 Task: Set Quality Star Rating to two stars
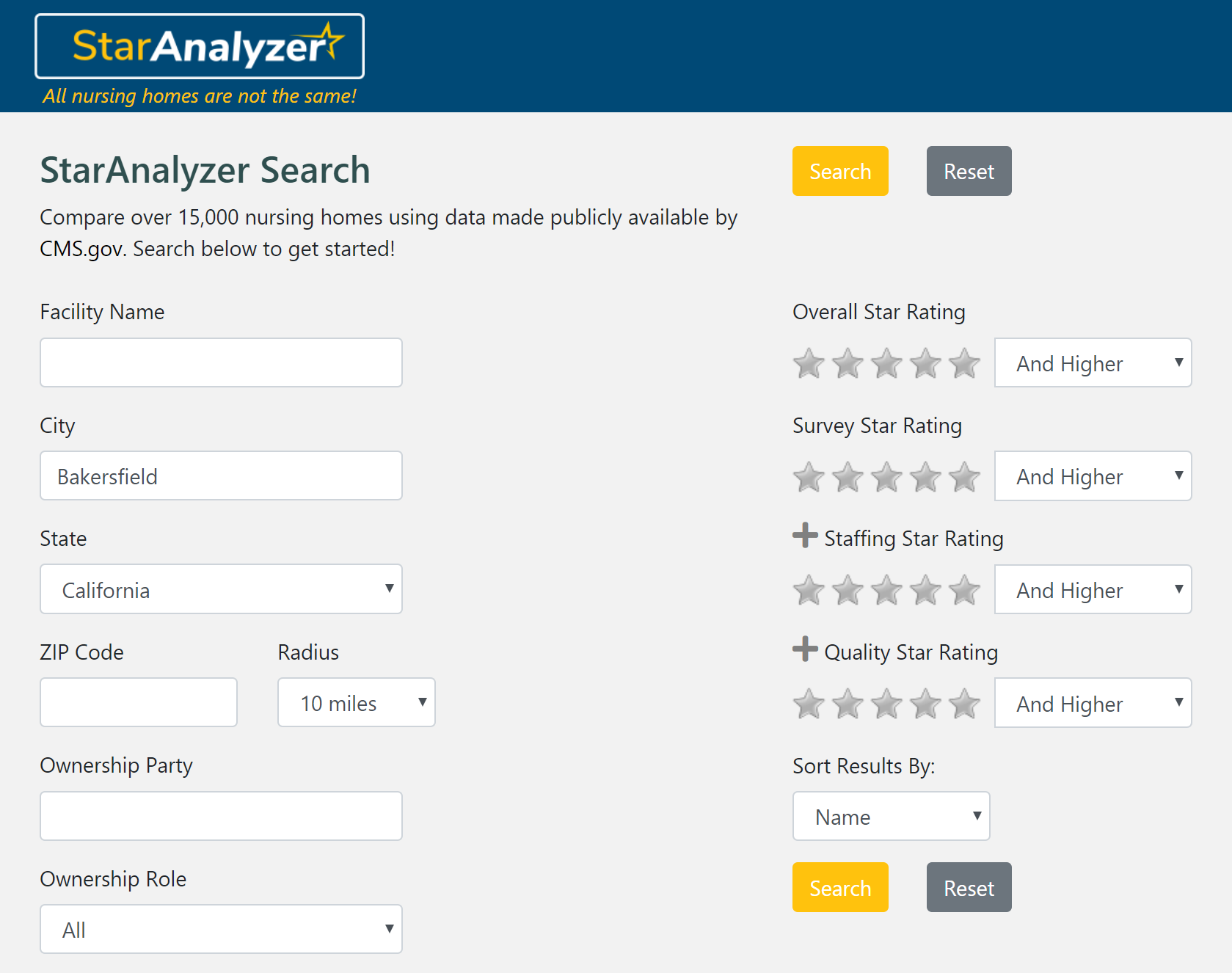pos(848,704)
